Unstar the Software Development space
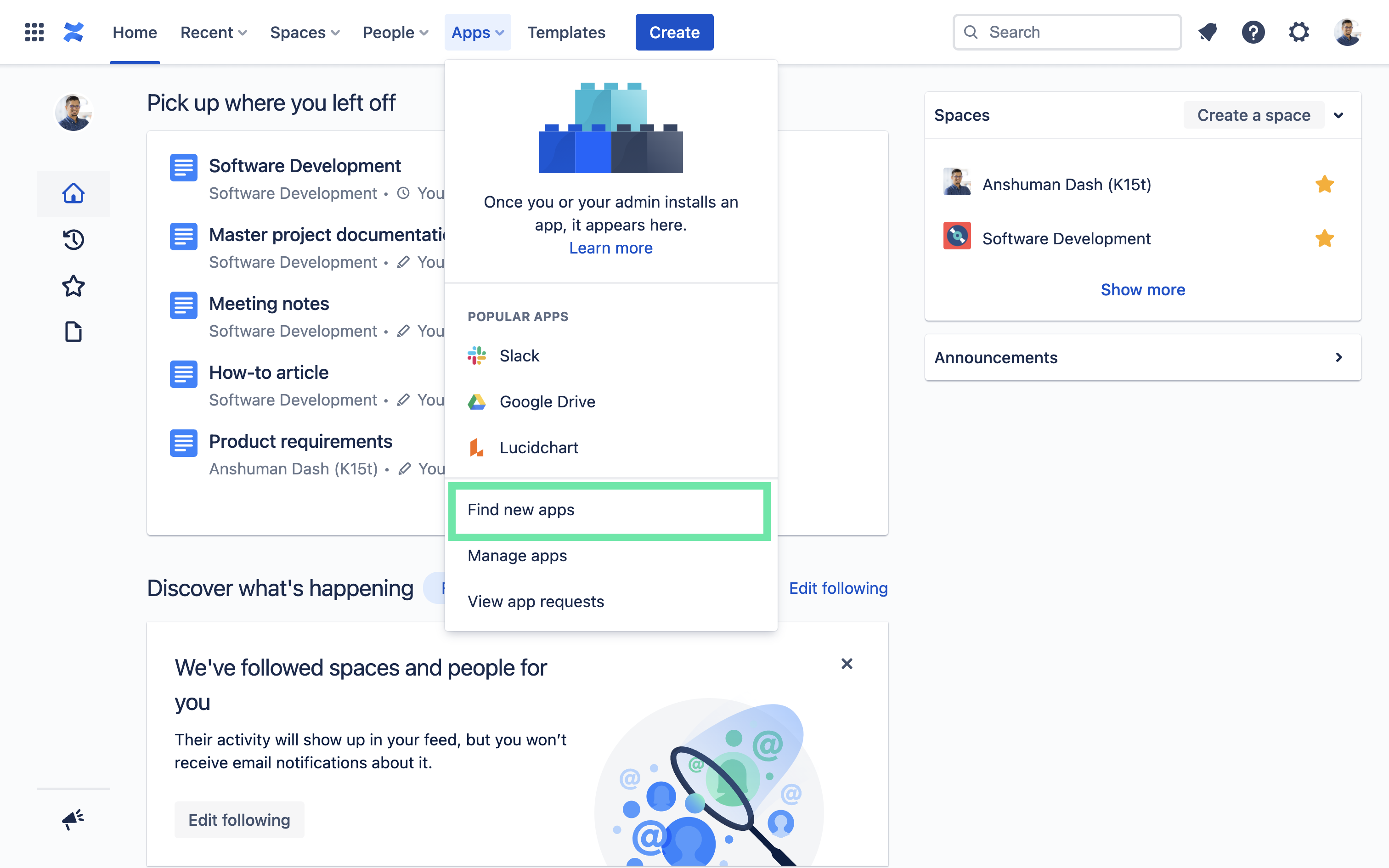 [x=1324, y=238]
